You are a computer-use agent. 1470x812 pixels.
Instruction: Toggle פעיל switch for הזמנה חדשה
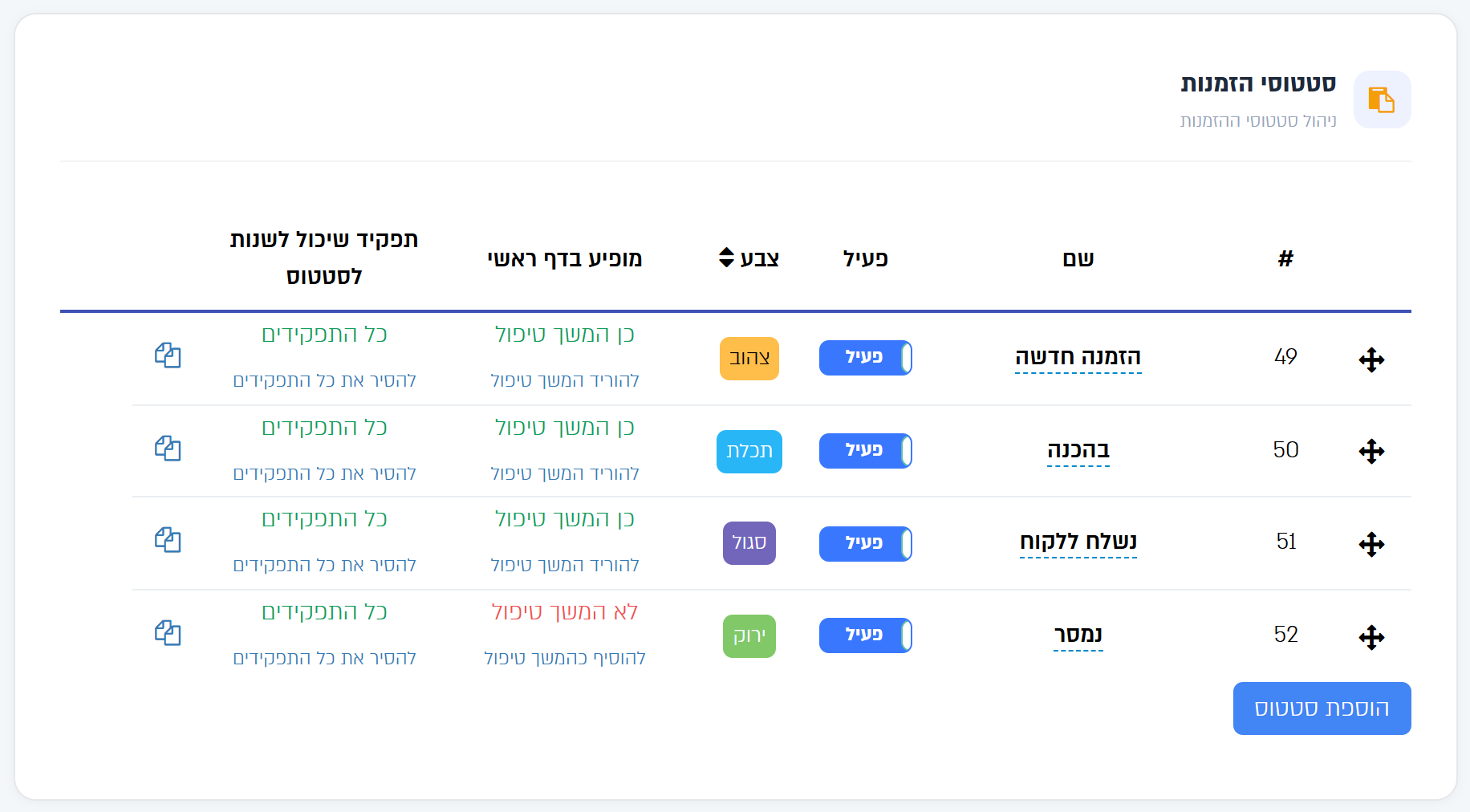click(865, 358)
